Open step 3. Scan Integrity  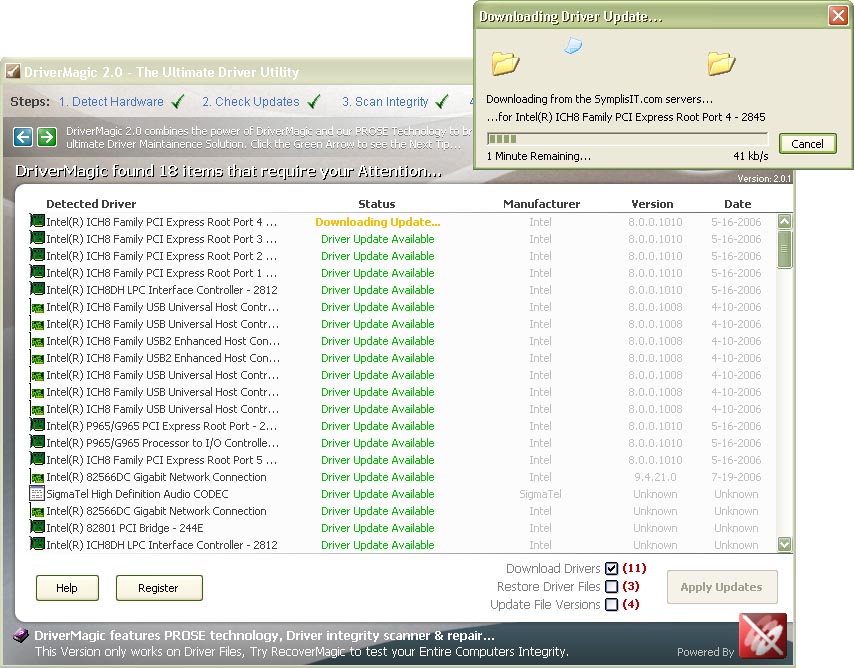(385, 102)
